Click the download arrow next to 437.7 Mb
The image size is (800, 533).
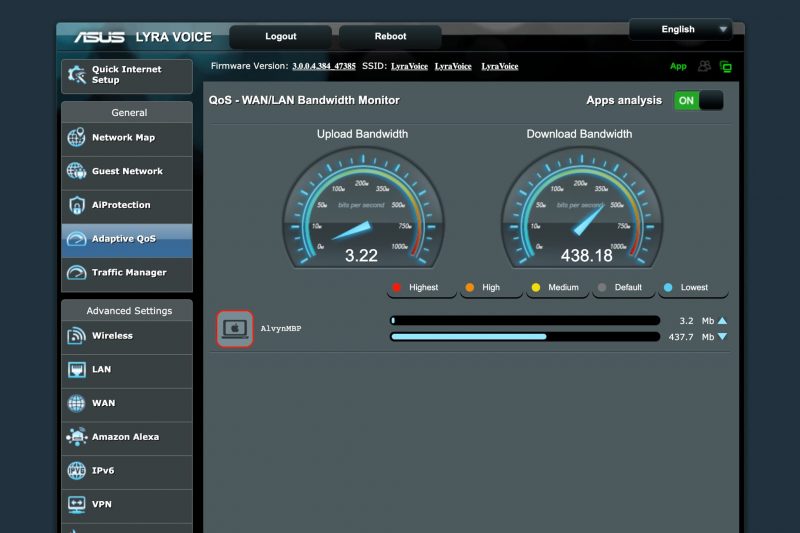point(722,337)
